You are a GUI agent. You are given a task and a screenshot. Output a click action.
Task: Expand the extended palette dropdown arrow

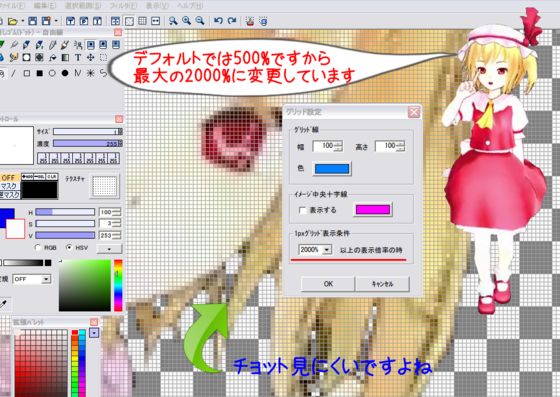click(94, 333)
